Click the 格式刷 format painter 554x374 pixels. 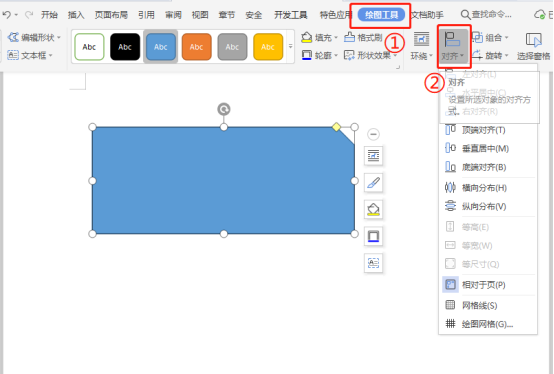point(363,37)
